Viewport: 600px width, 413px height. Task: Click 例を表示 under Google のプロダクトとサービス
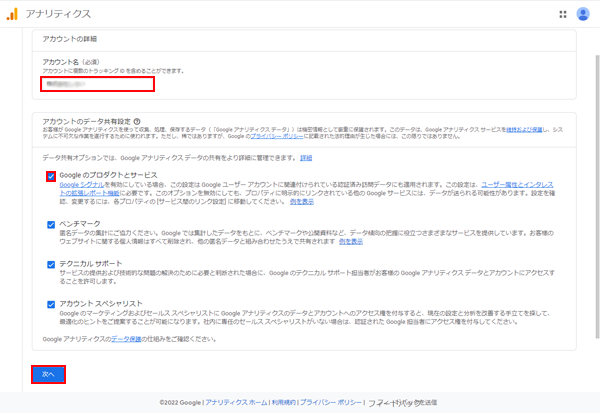[302, 201]
